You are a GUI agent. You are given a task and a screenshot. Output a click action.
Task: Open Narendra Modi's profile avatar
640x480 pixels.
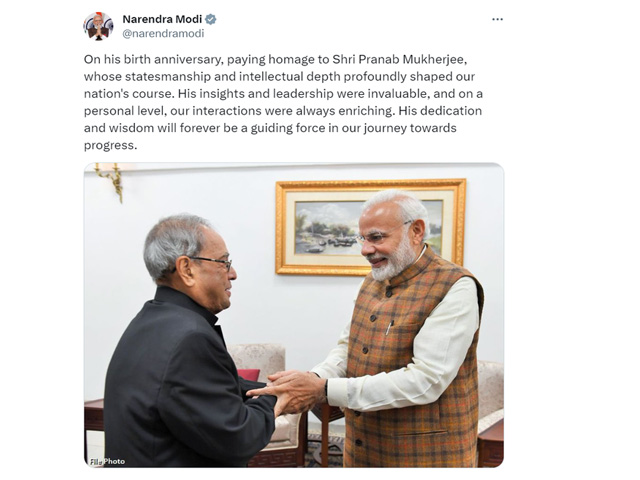[x=98, y=26]
